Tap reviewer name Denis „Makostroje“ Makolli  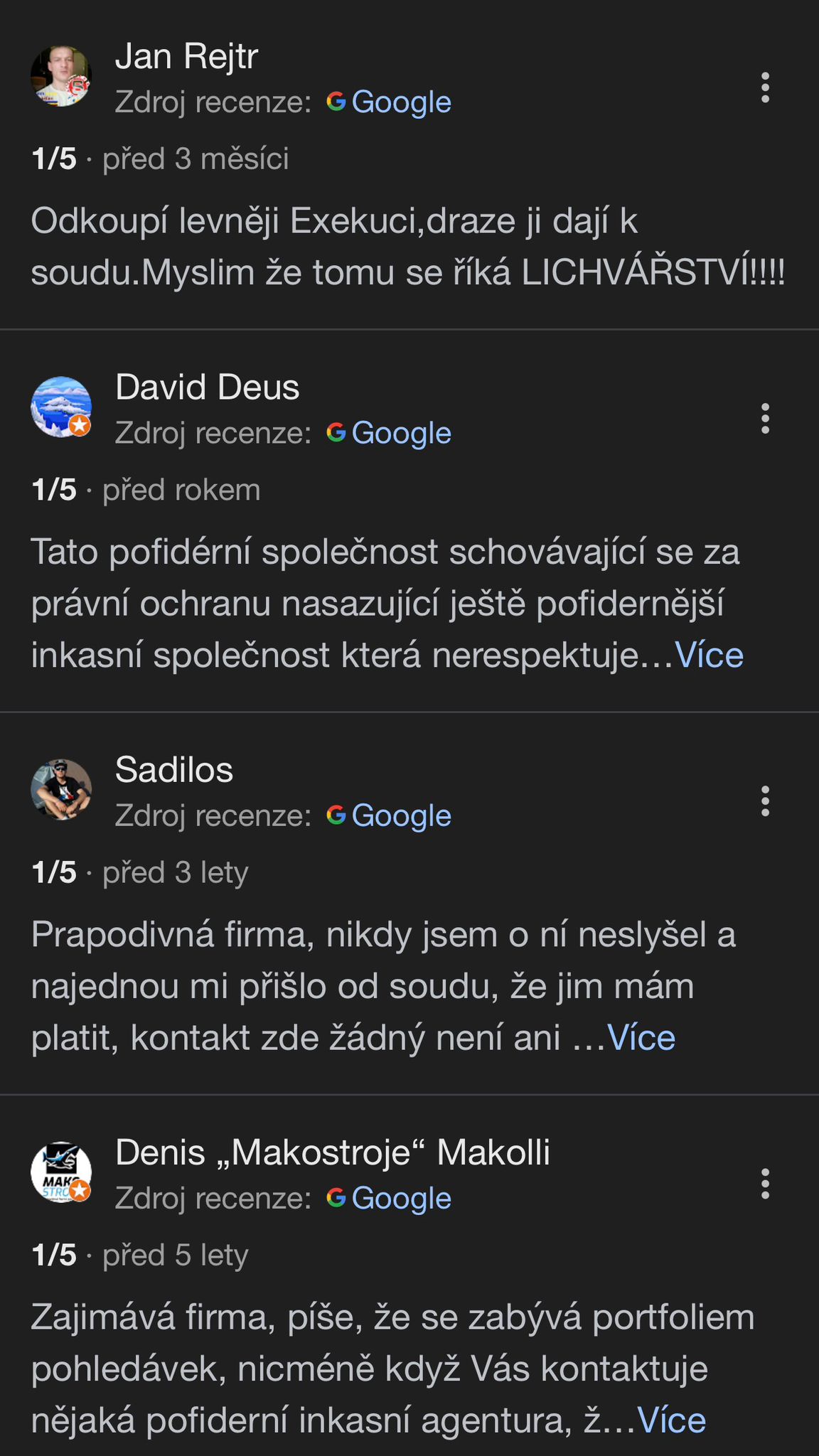333,1152
